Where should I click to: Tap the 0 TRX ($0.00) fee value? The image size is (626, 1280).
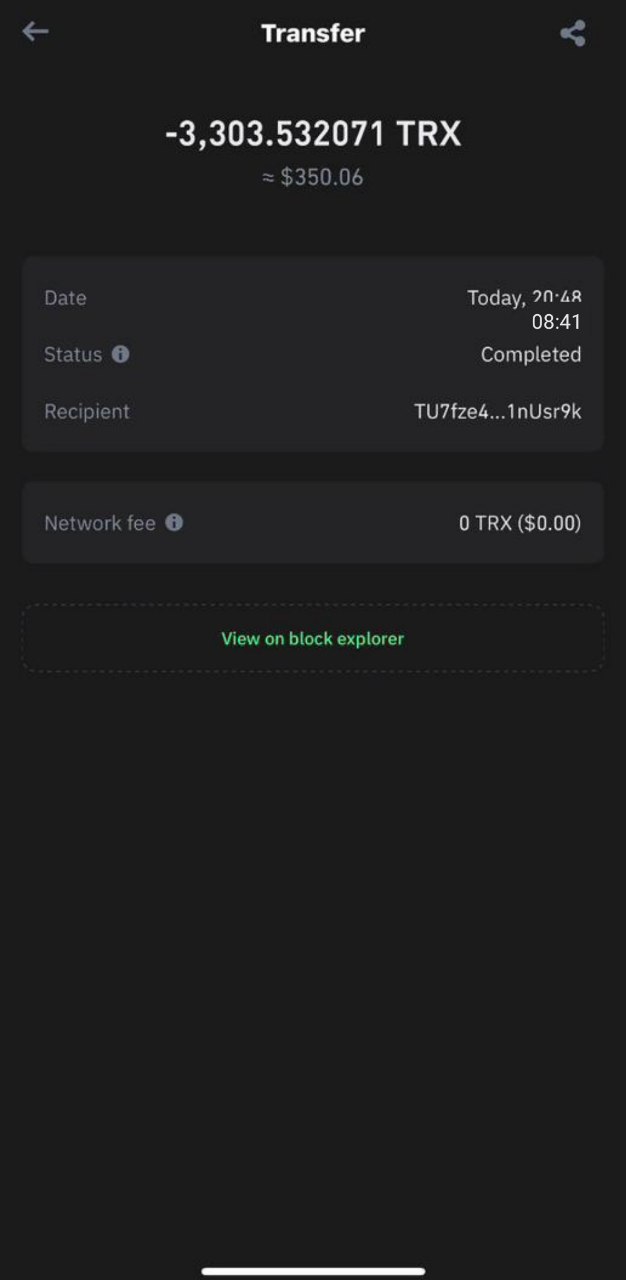(519, 523)
